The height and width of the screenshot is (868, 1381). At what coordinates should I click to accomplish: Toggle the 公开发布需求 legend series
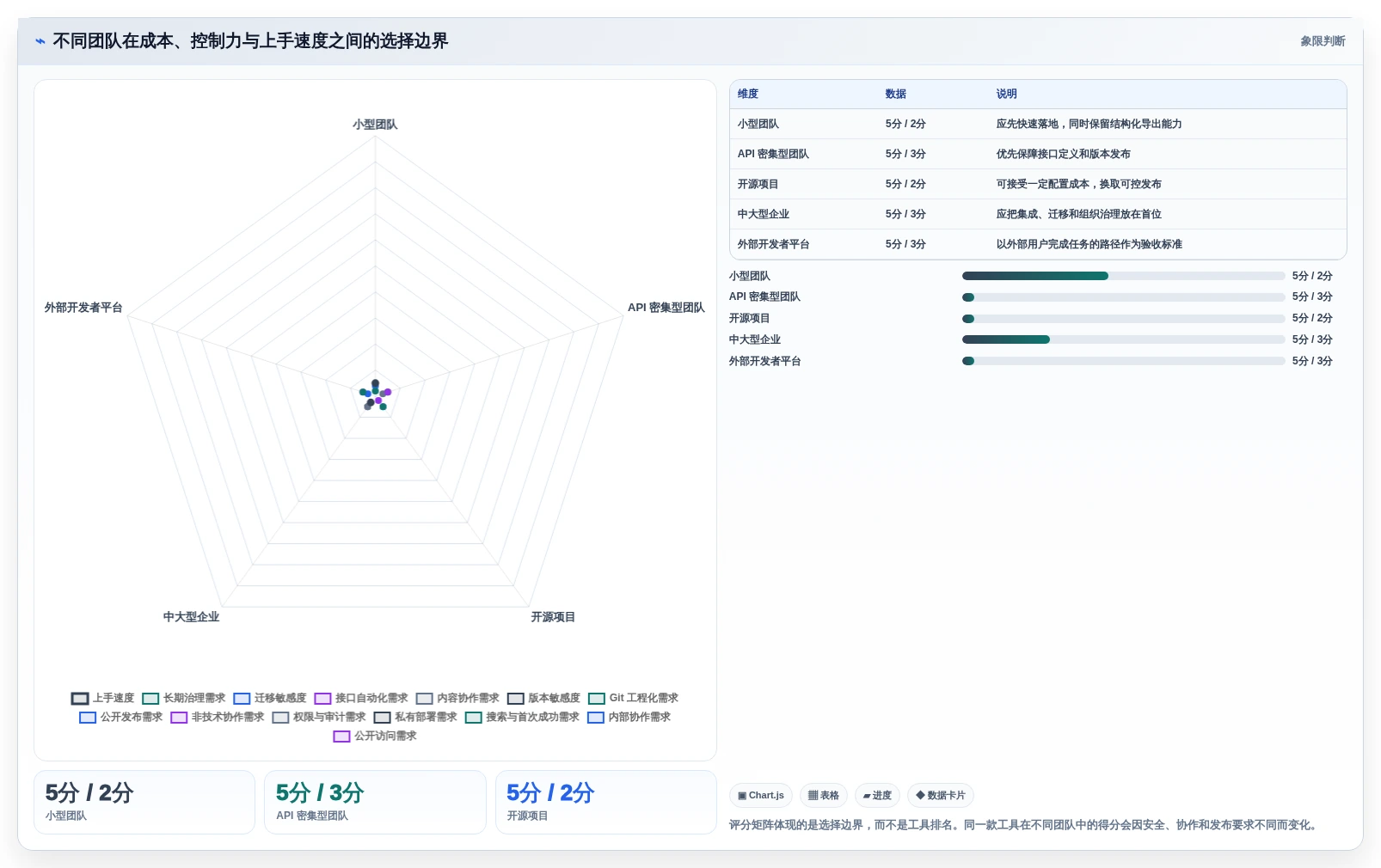click(120, 717)
